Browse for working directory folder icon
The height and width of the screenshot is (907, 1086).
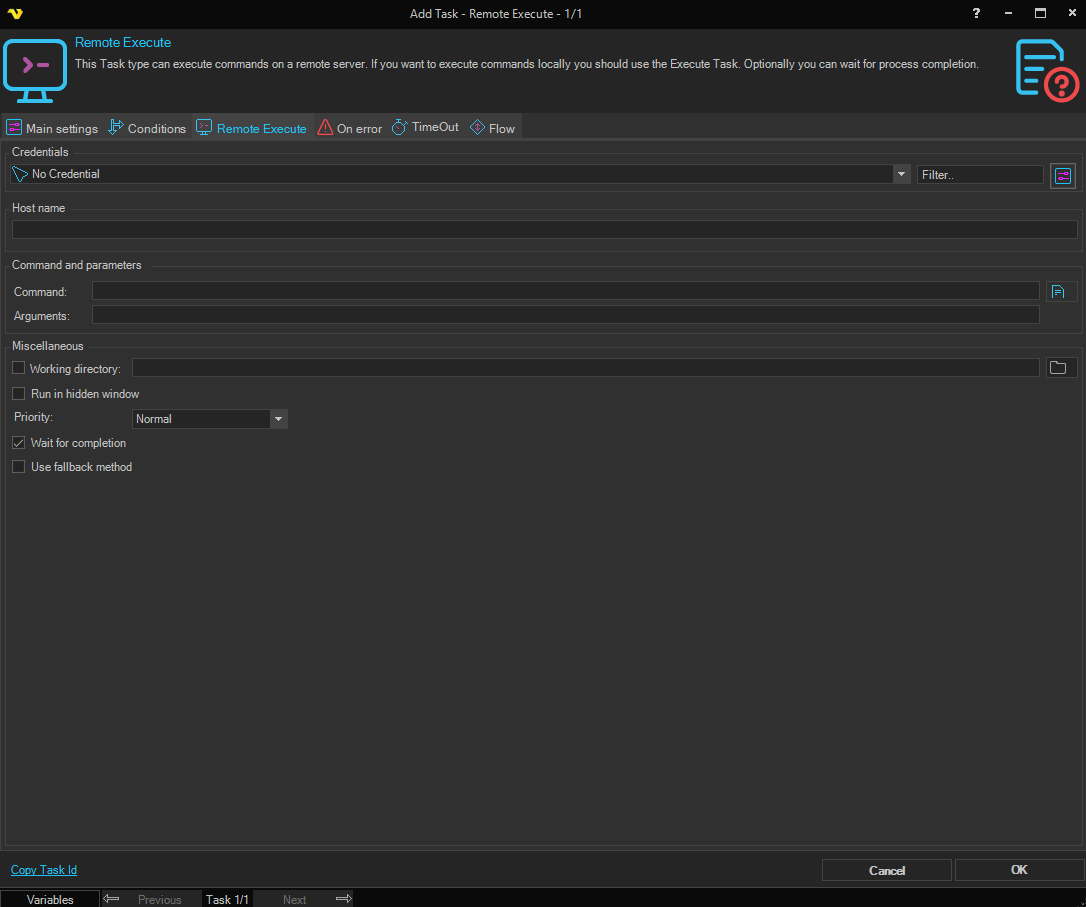(x=1060, y=368)
